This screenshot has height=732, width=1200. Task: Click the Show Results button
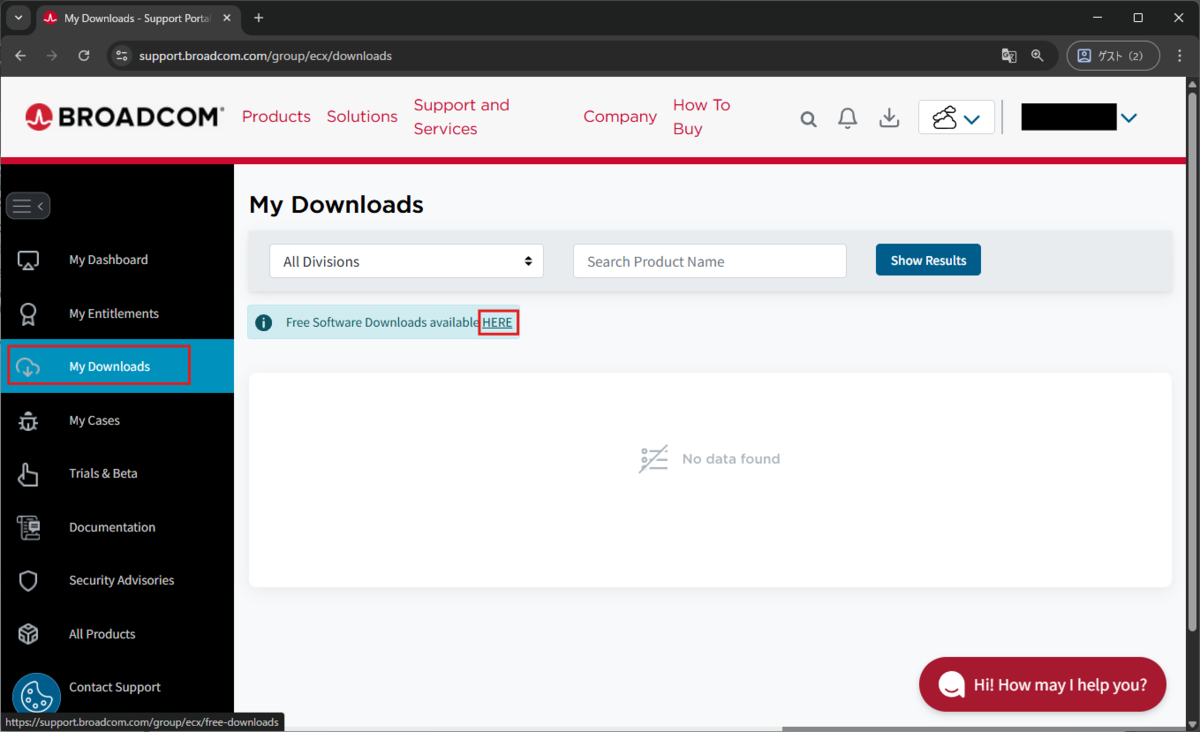click(928, 260)
